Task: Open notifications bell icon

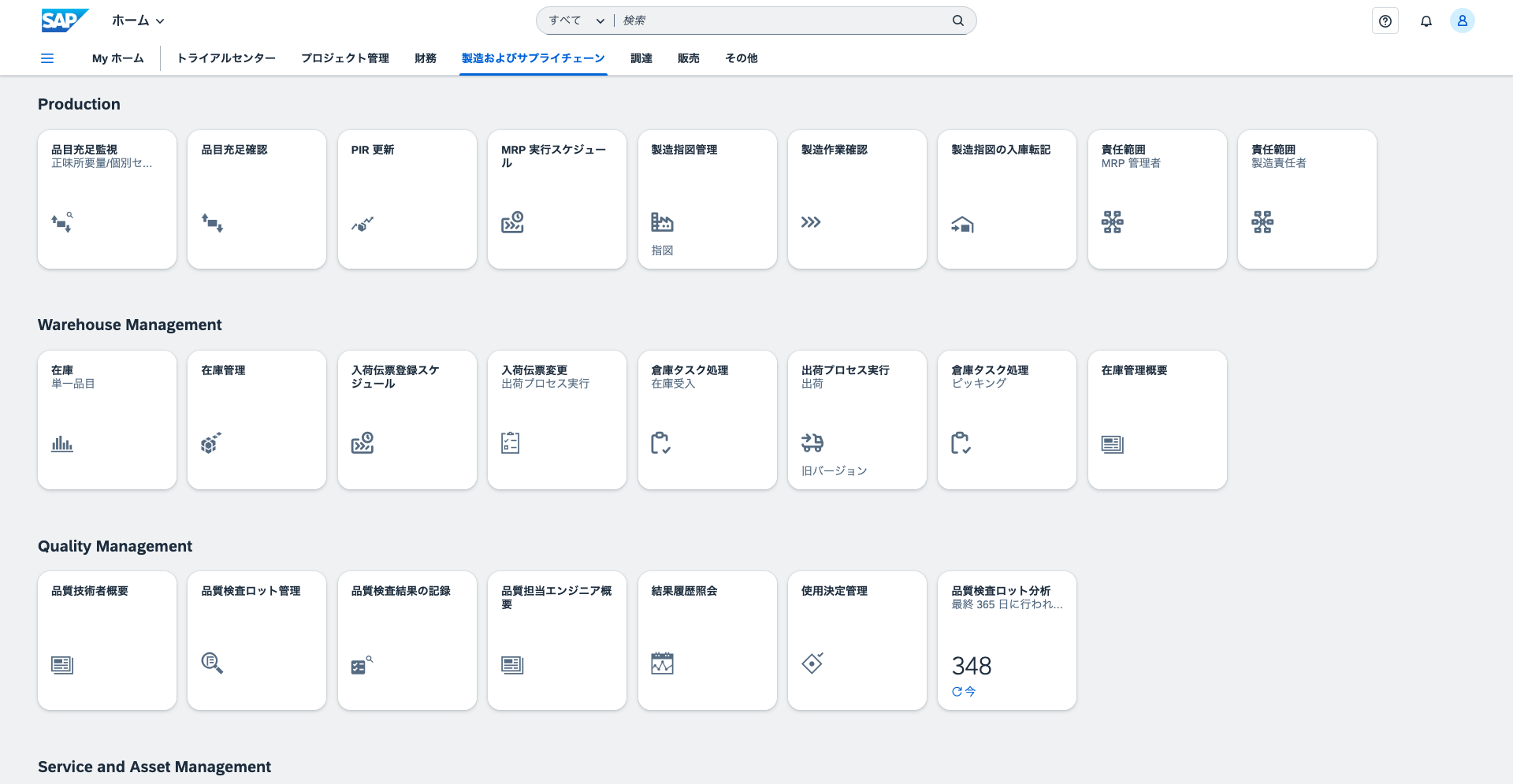Action: pos(1426,21)
